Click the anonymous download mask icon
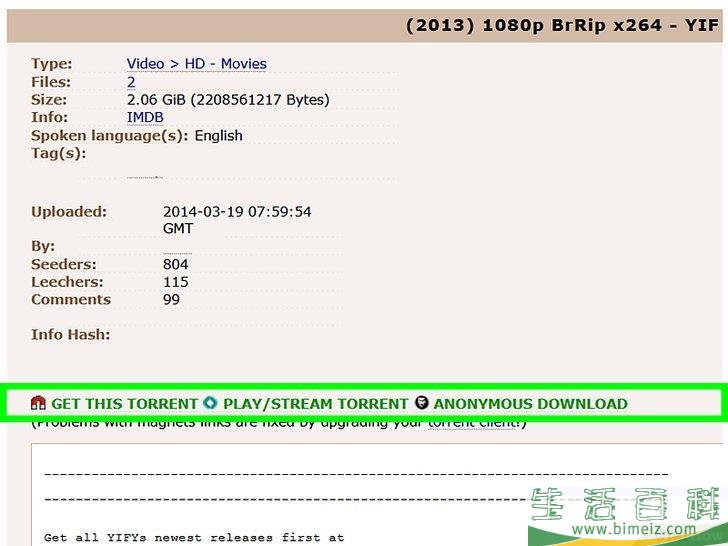The width and height of the screenshot is (728, 546). tap(422, 403)
